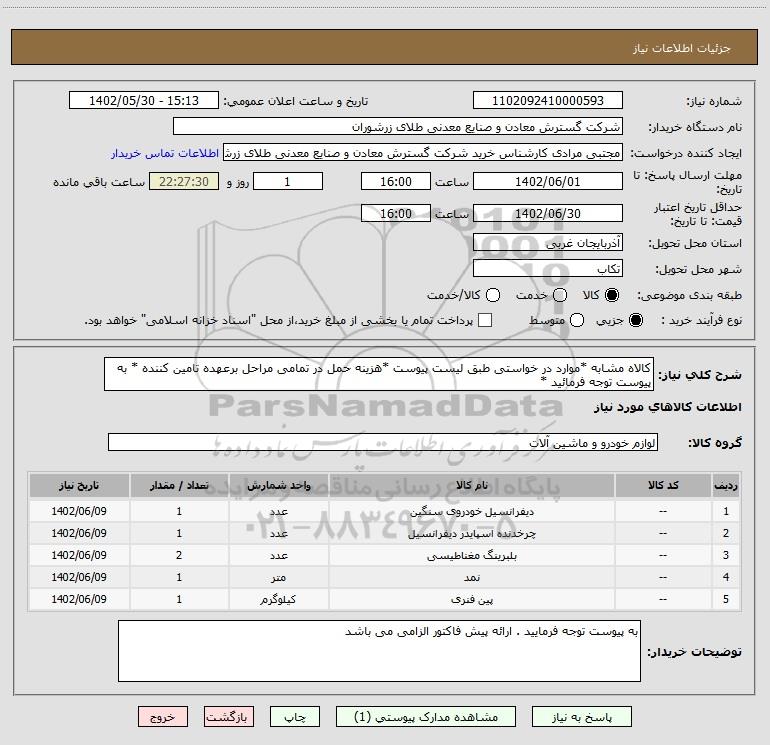Click the ردیف column header
770x745 pixels.
click(x=726, y=485)
